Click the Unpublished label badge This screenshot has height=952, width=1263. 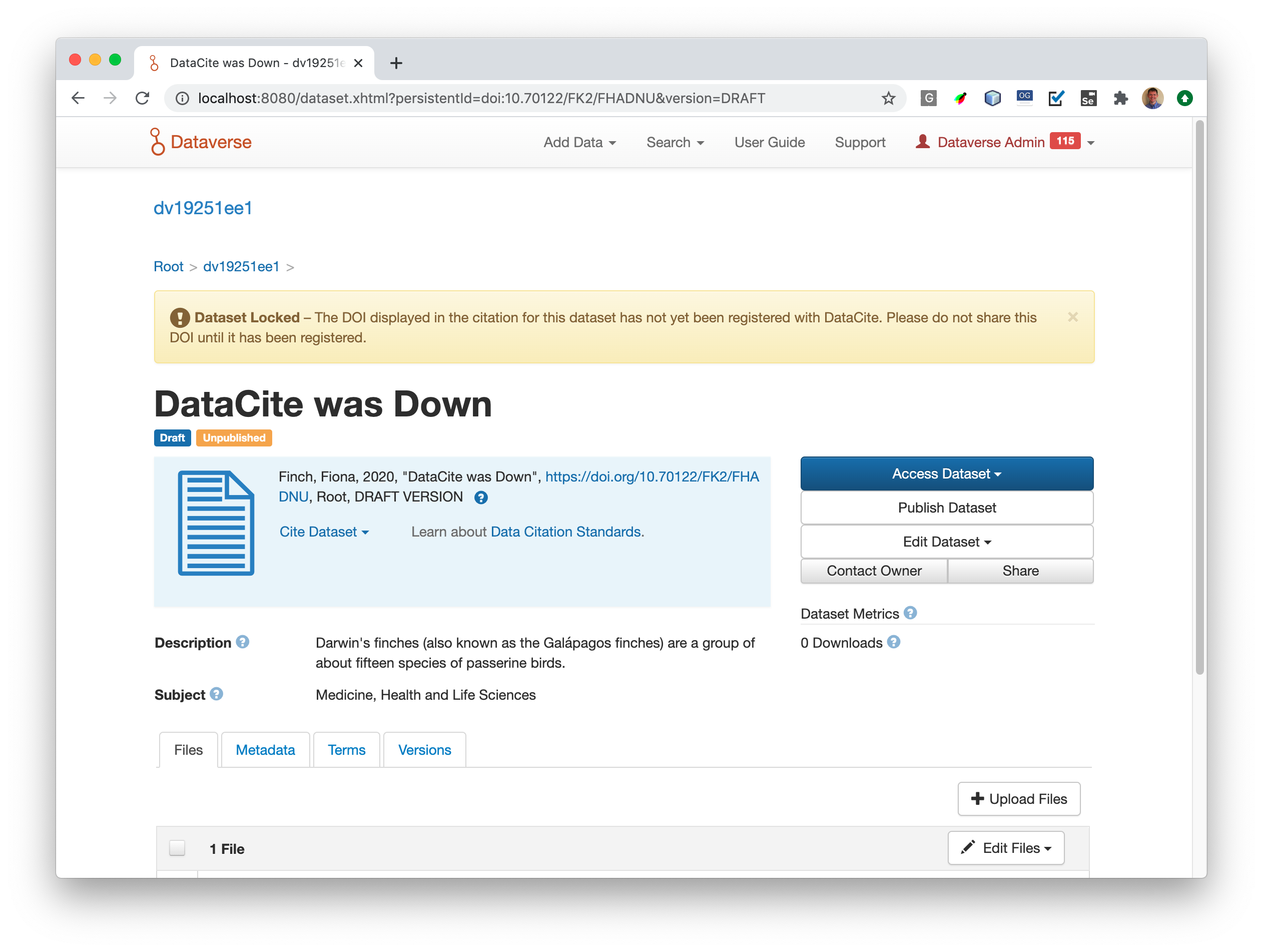tap(234, 437)
